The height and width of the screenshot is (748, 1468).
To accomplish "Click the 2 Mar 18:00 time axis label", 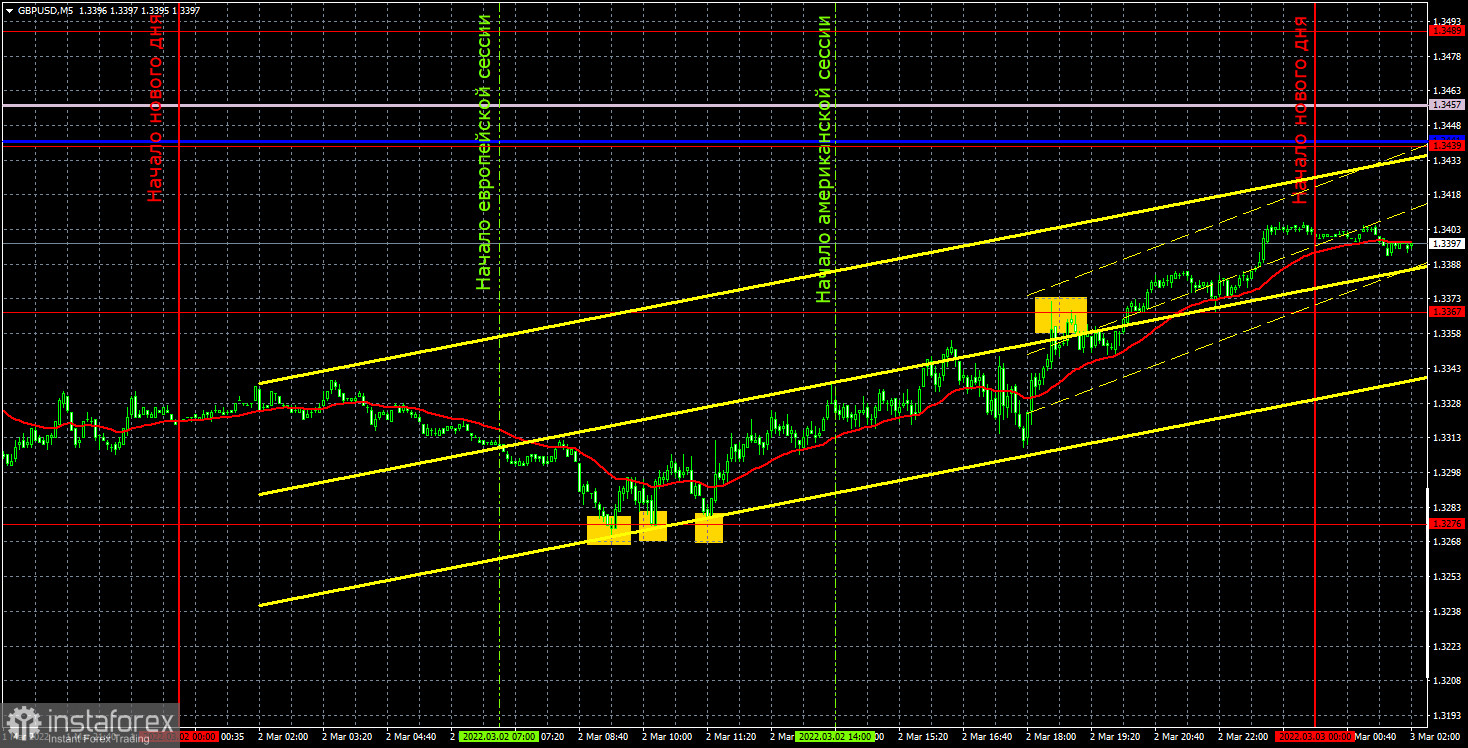I will [x=1050, y=737].
